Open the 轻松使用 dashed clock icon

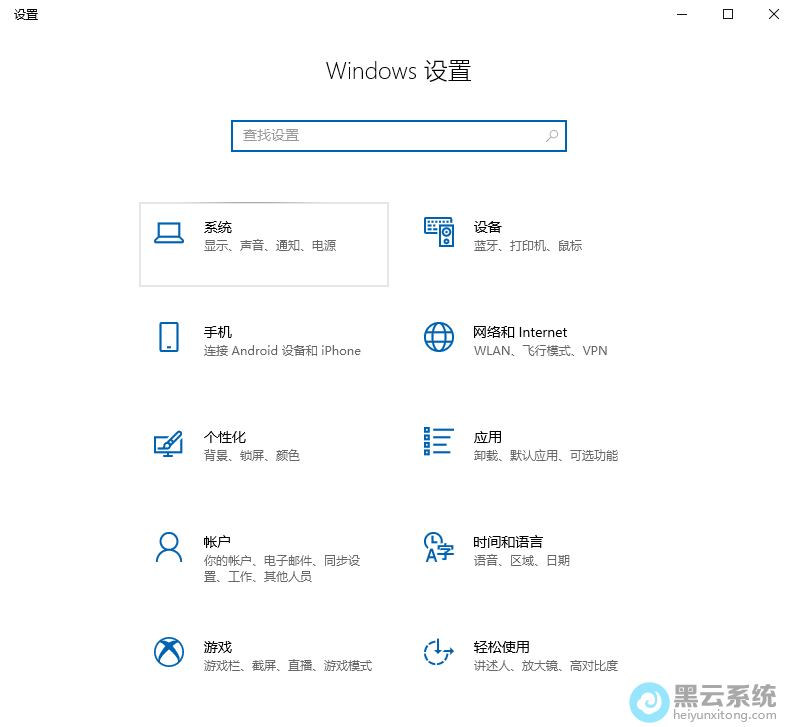pyautogui.click(x=438, y=652)
